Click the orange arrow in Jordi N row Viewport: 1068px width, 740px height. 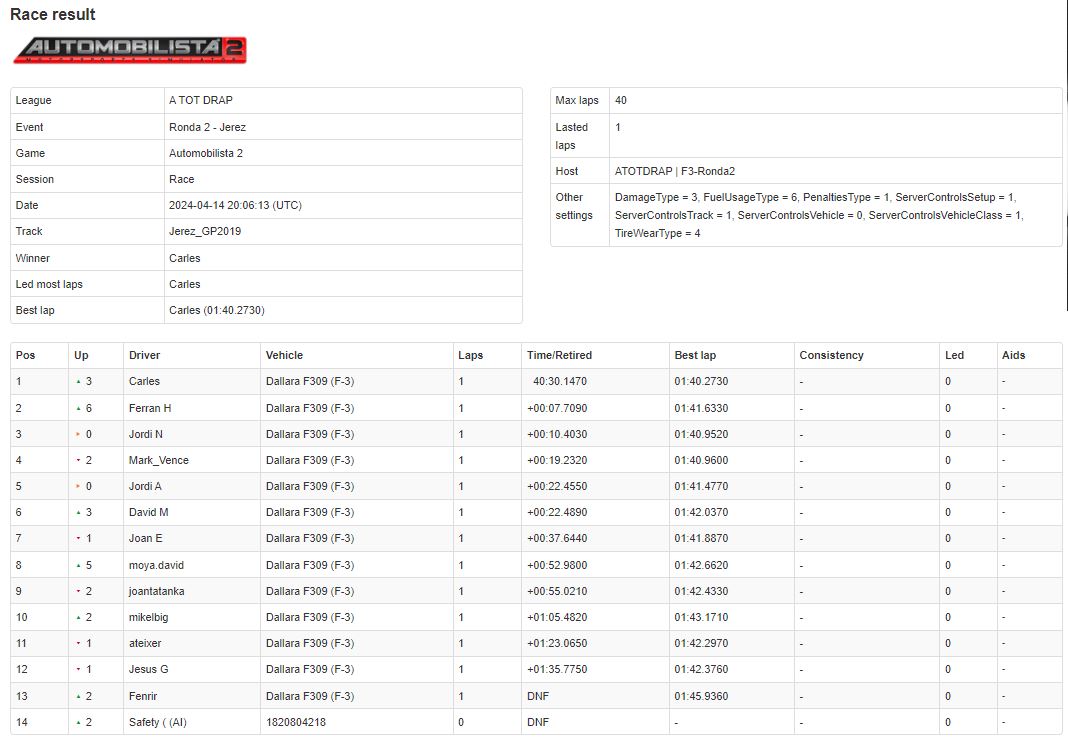point(78,434)
